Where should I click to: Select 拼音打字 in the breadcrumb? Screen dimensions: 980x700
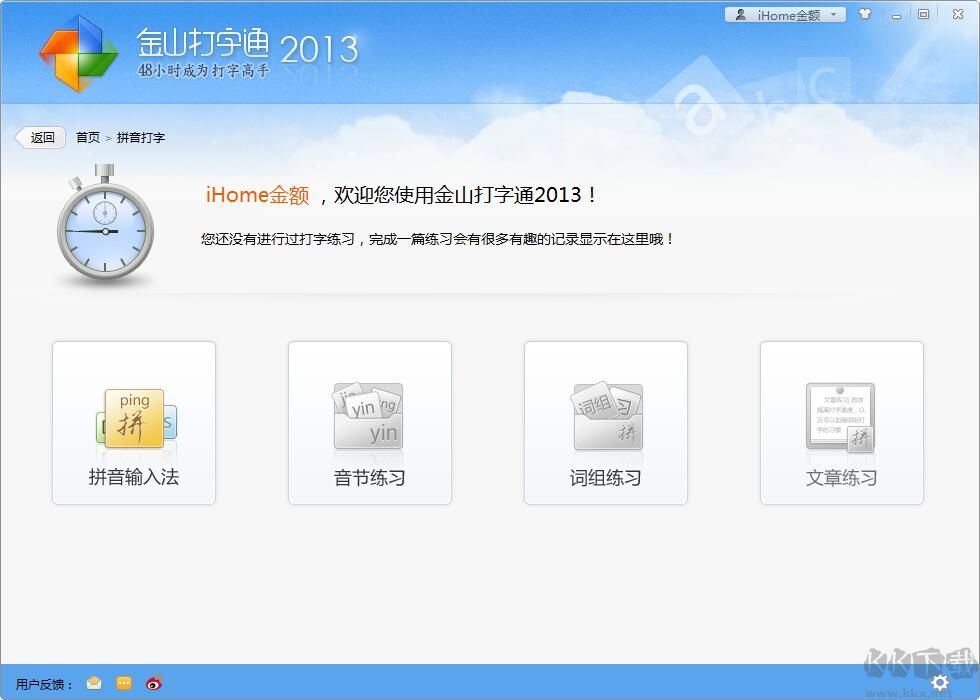(139, 137)
